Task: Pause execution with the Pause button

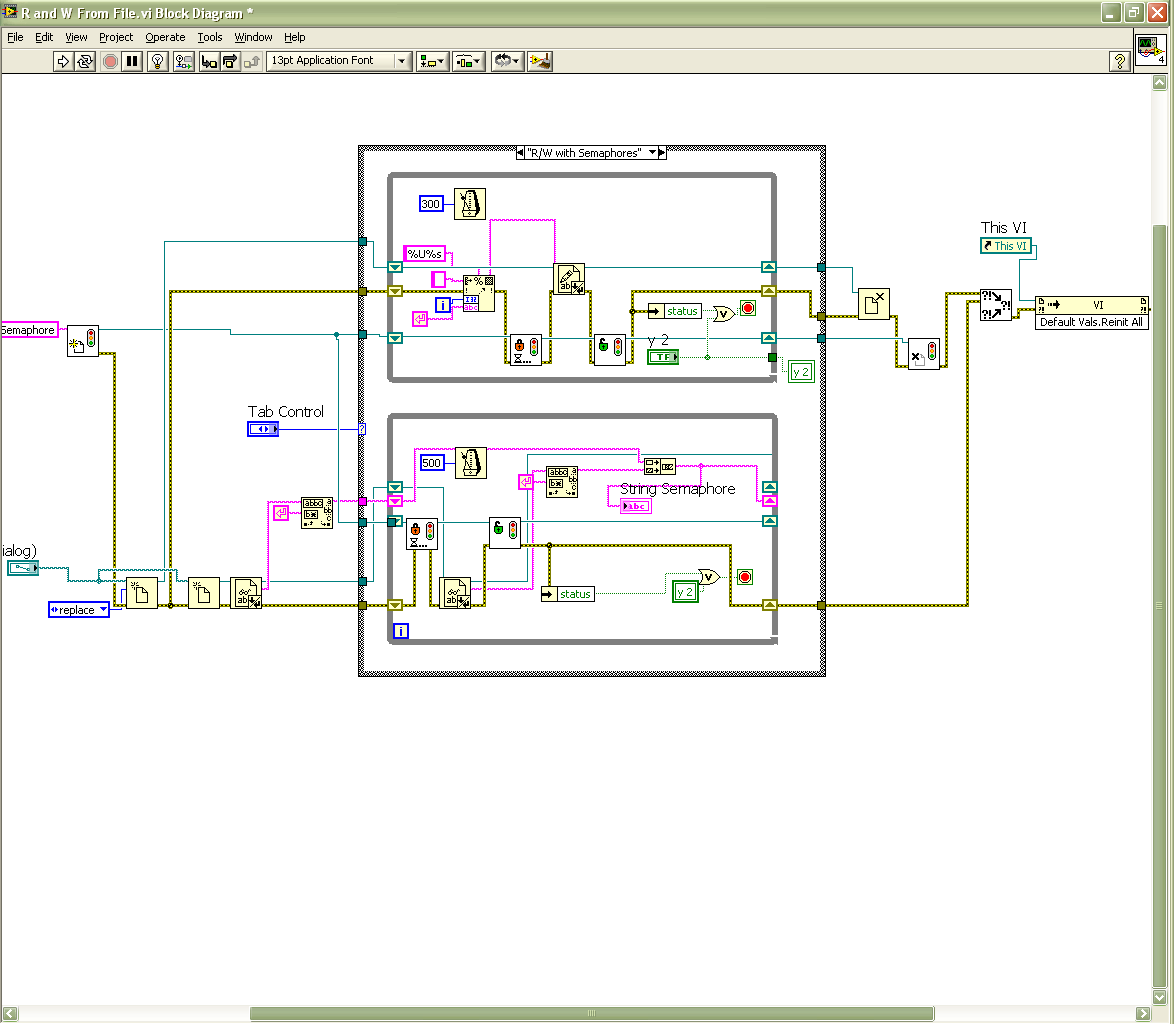Action: click(x=132, y=61)
